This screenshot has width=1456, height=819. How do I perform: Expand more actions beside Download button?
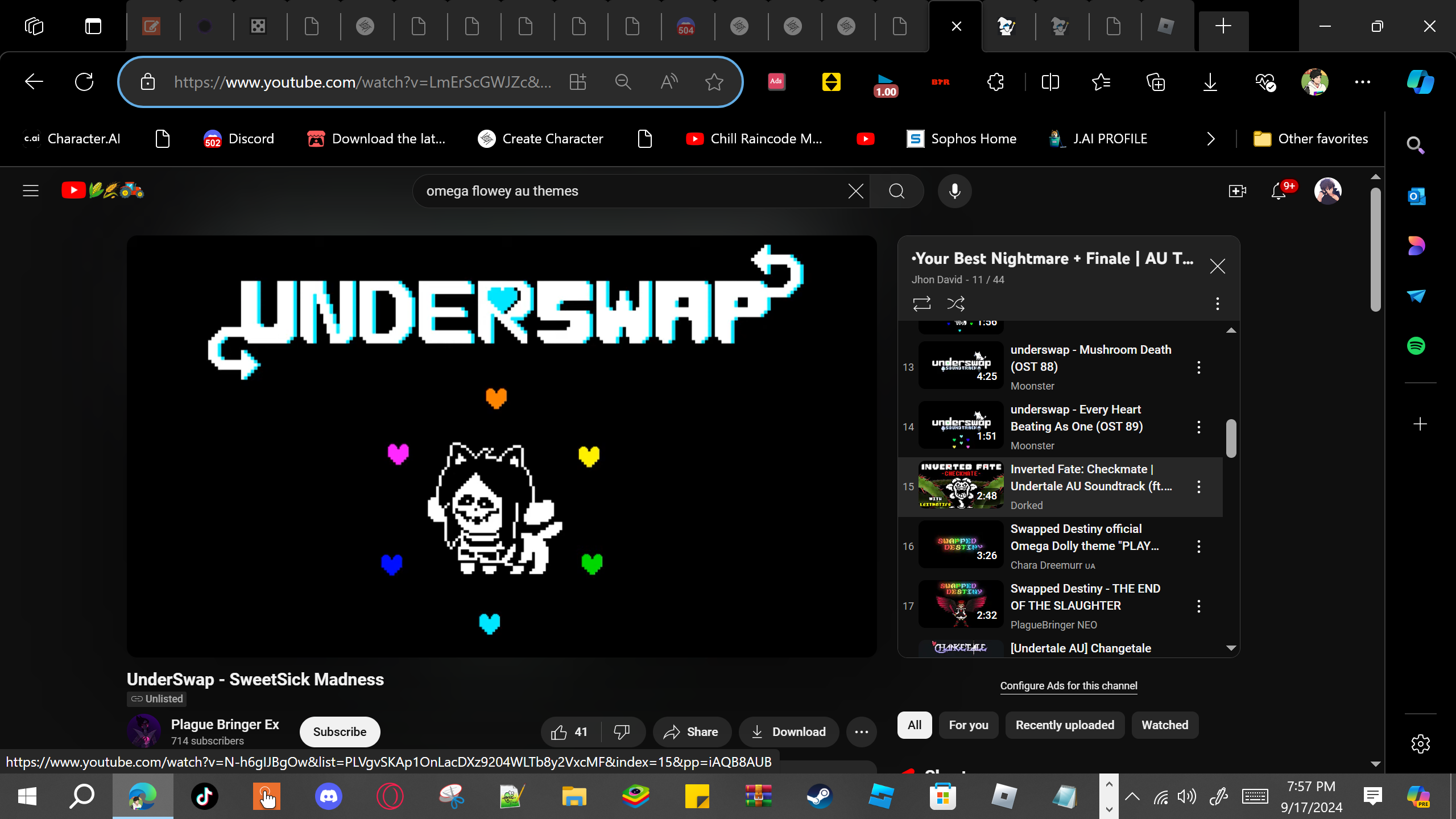coord(861,732)
